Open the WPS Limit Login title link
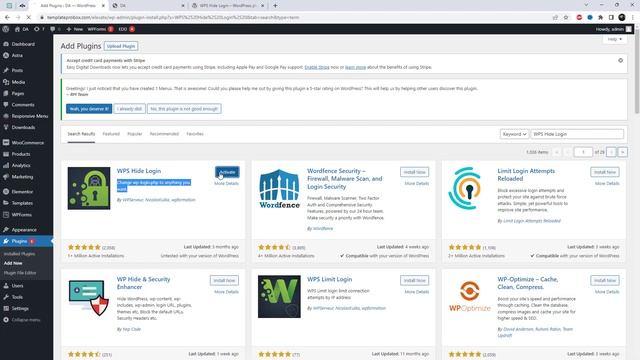 coord(329,279)
